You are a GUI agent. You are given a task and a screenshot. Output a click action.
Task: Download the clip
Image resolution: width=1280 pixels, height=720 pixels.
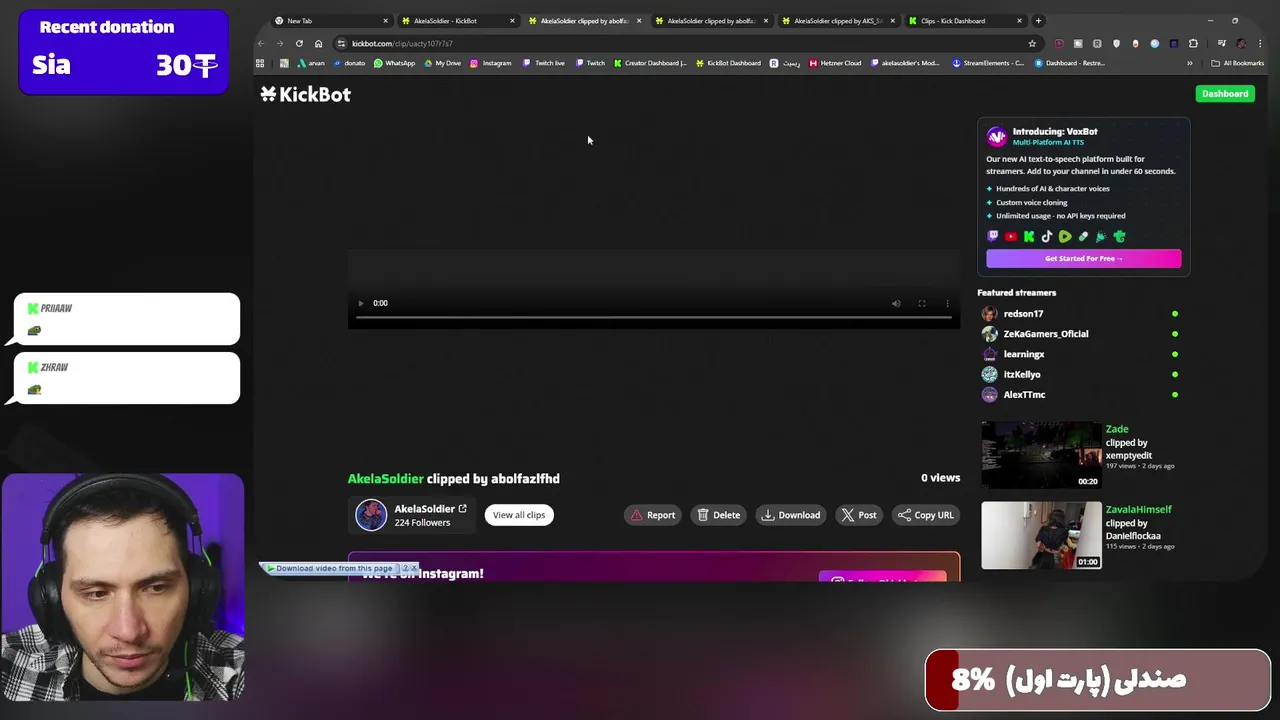791,515
